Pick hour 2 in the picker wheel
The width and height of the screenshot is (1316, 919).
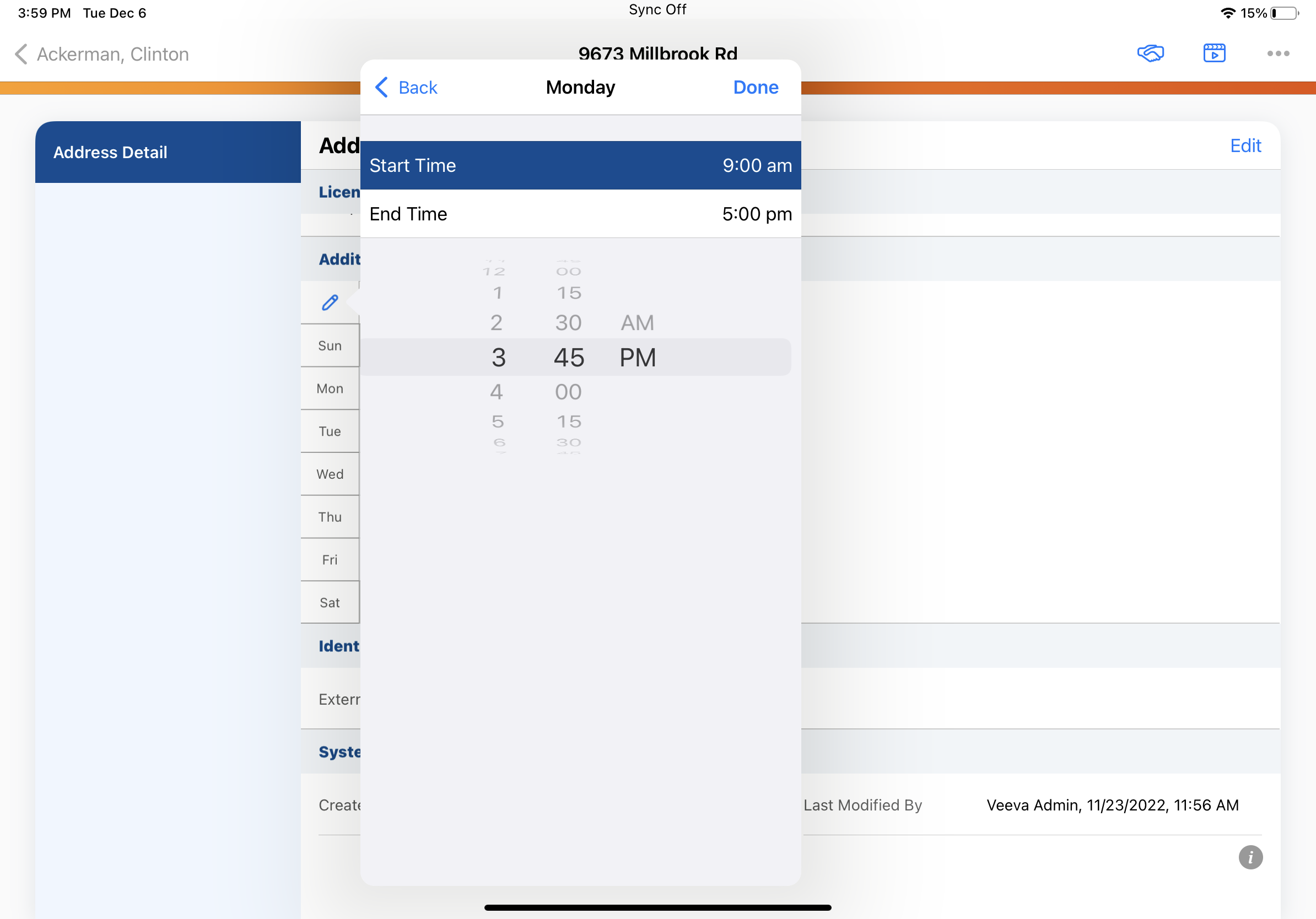497,322
